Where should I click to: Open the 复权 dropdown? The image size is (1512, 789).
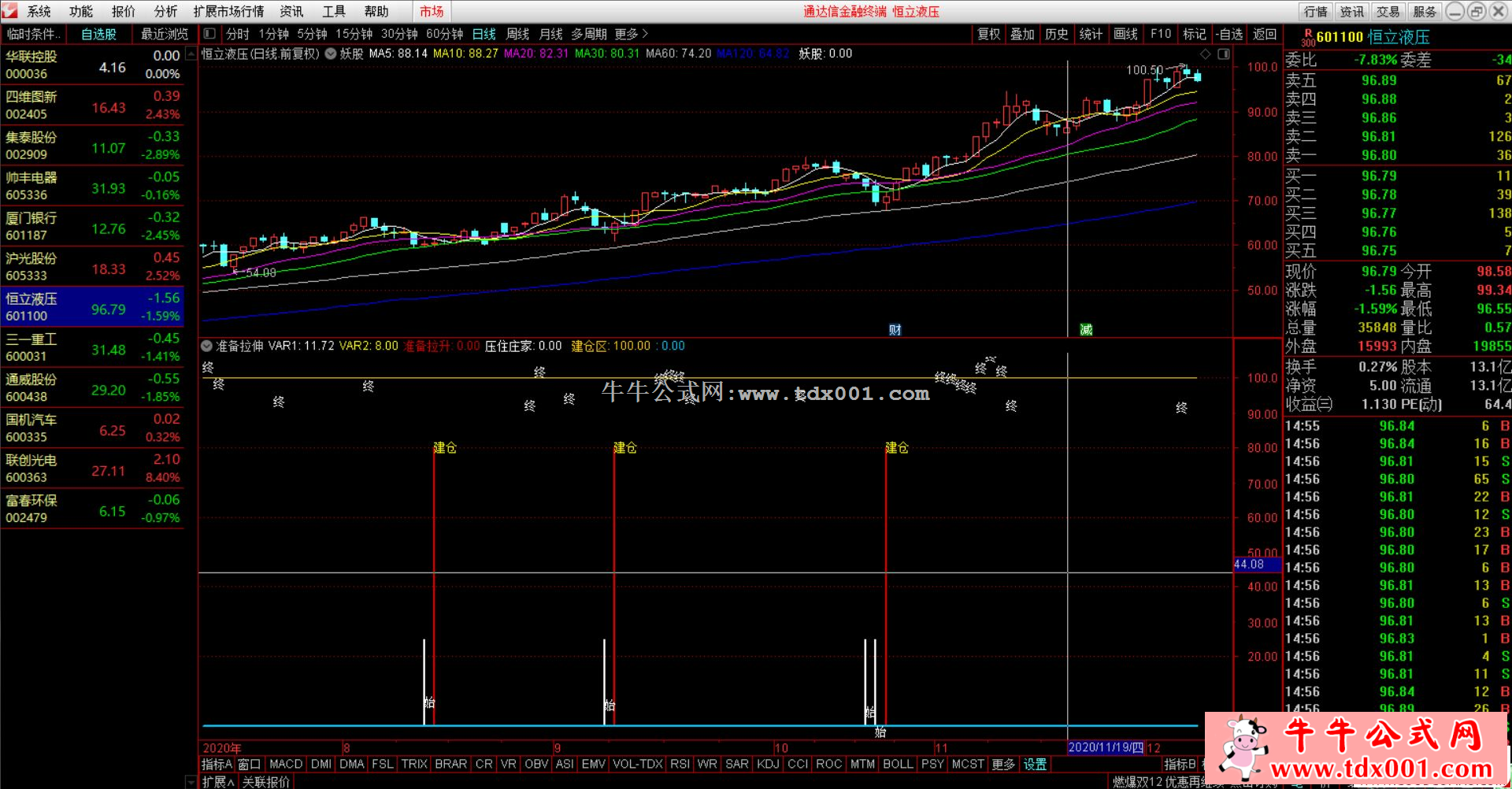pos(988,34)
